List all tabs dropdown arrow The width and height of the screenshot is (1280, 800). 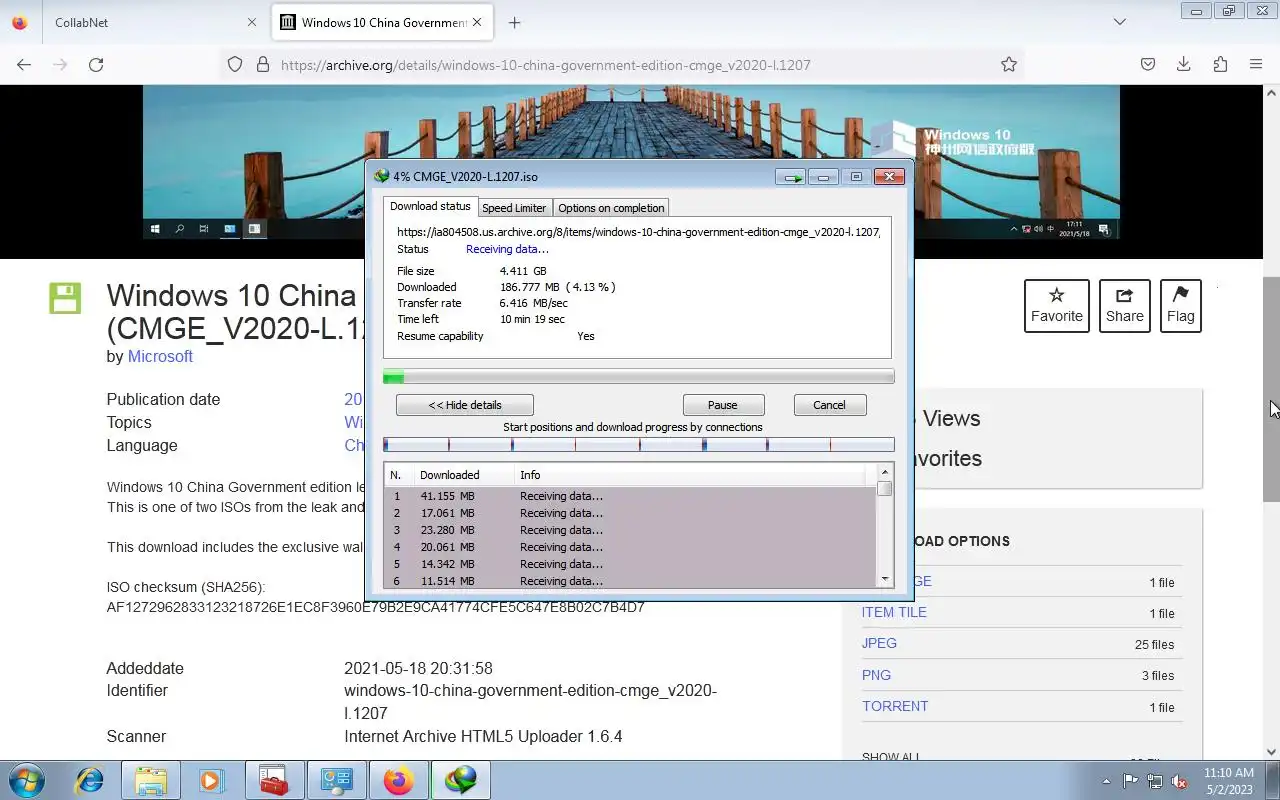(x=1120, y=22)
